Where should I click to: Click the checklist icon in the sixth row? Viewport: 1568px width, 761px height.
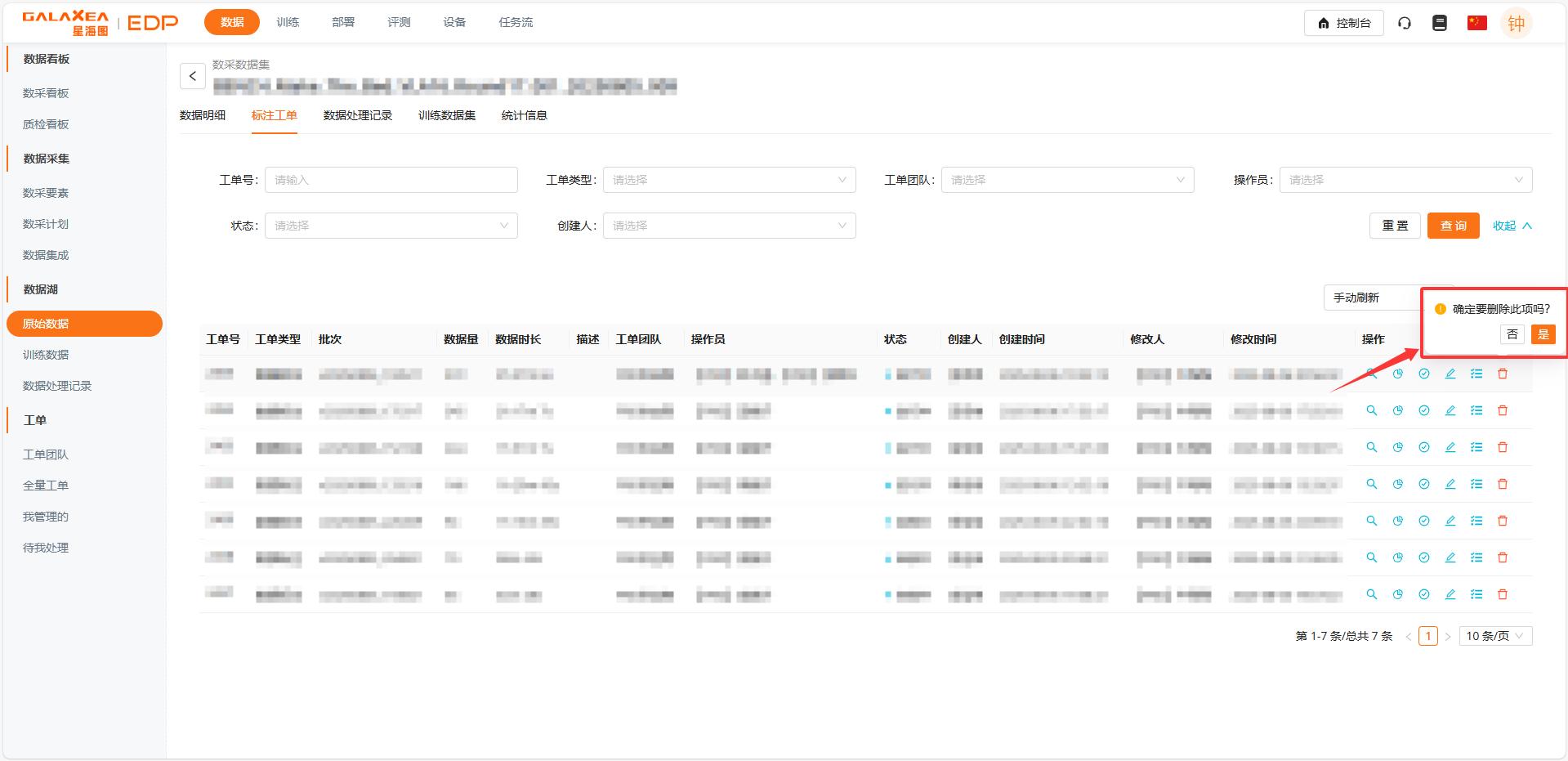click(1476, 557)
